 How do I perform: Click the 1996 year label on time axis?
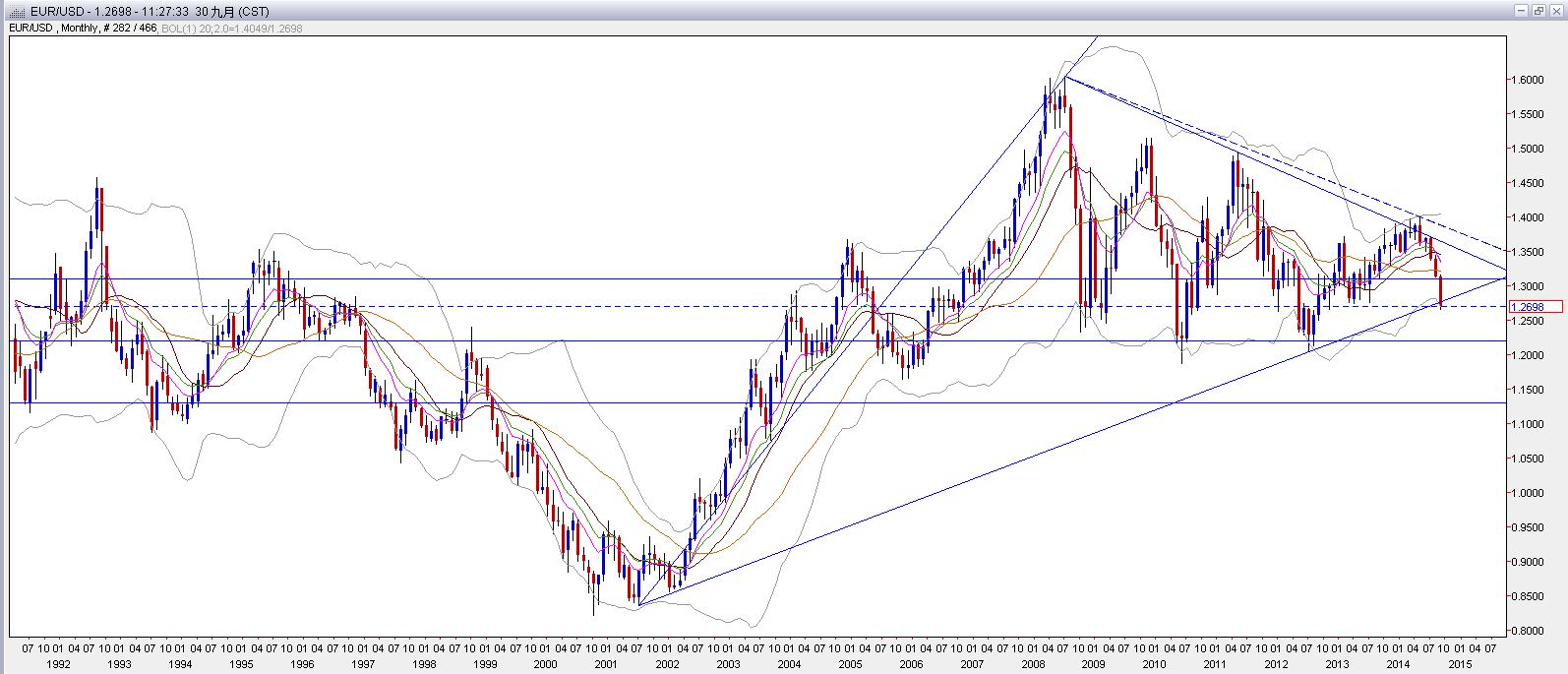(302, 664)
